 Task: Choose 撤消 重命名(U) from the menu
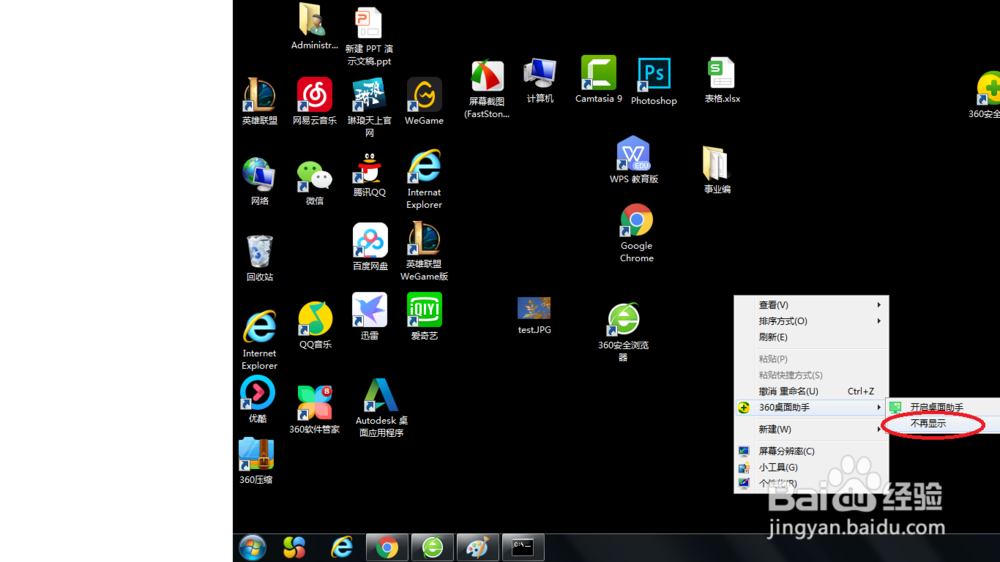811,391
